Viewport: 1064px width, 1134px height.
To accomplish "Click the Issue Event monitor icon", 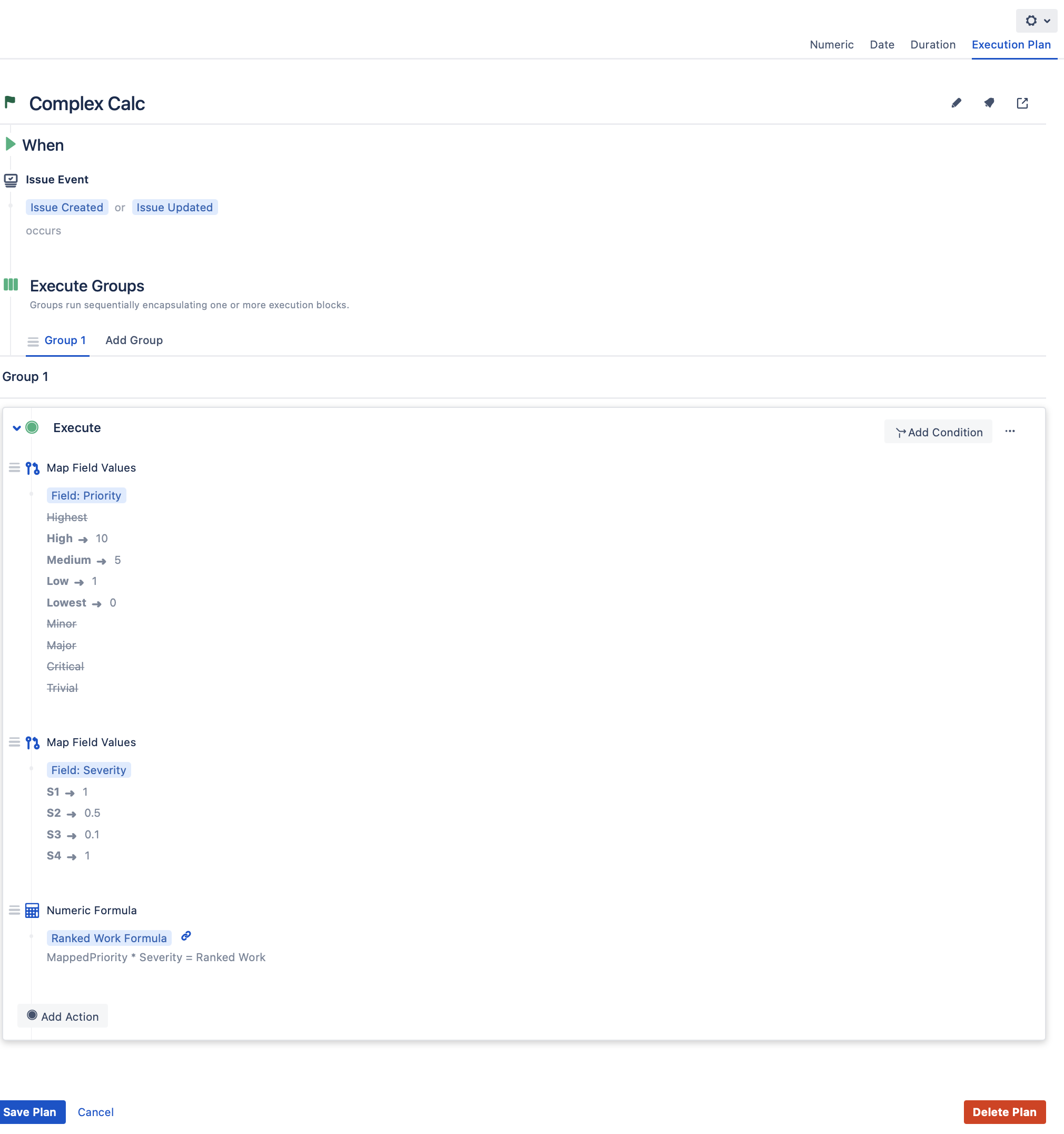I will point(11,180).
